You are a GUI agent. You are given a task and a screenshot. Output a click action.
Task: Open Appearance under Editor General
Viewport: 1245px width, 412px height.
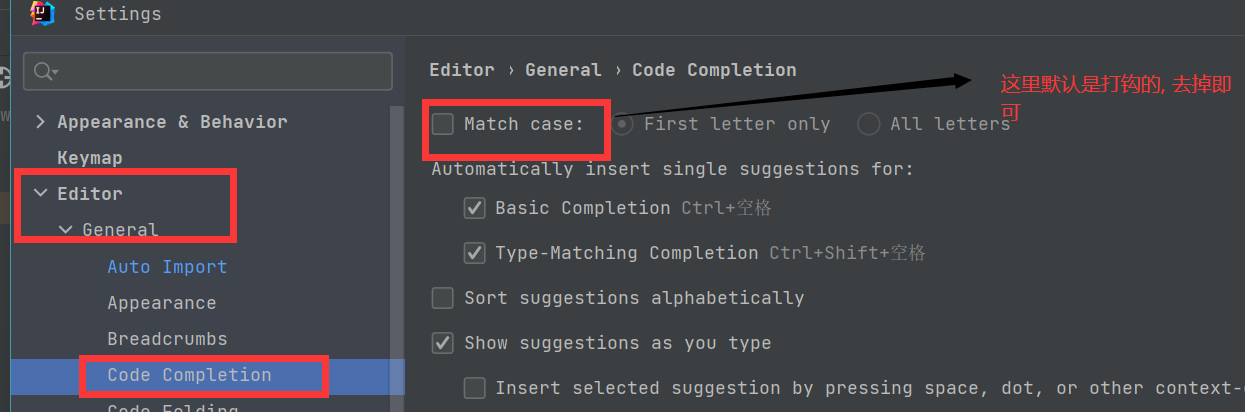click(161, 303)
